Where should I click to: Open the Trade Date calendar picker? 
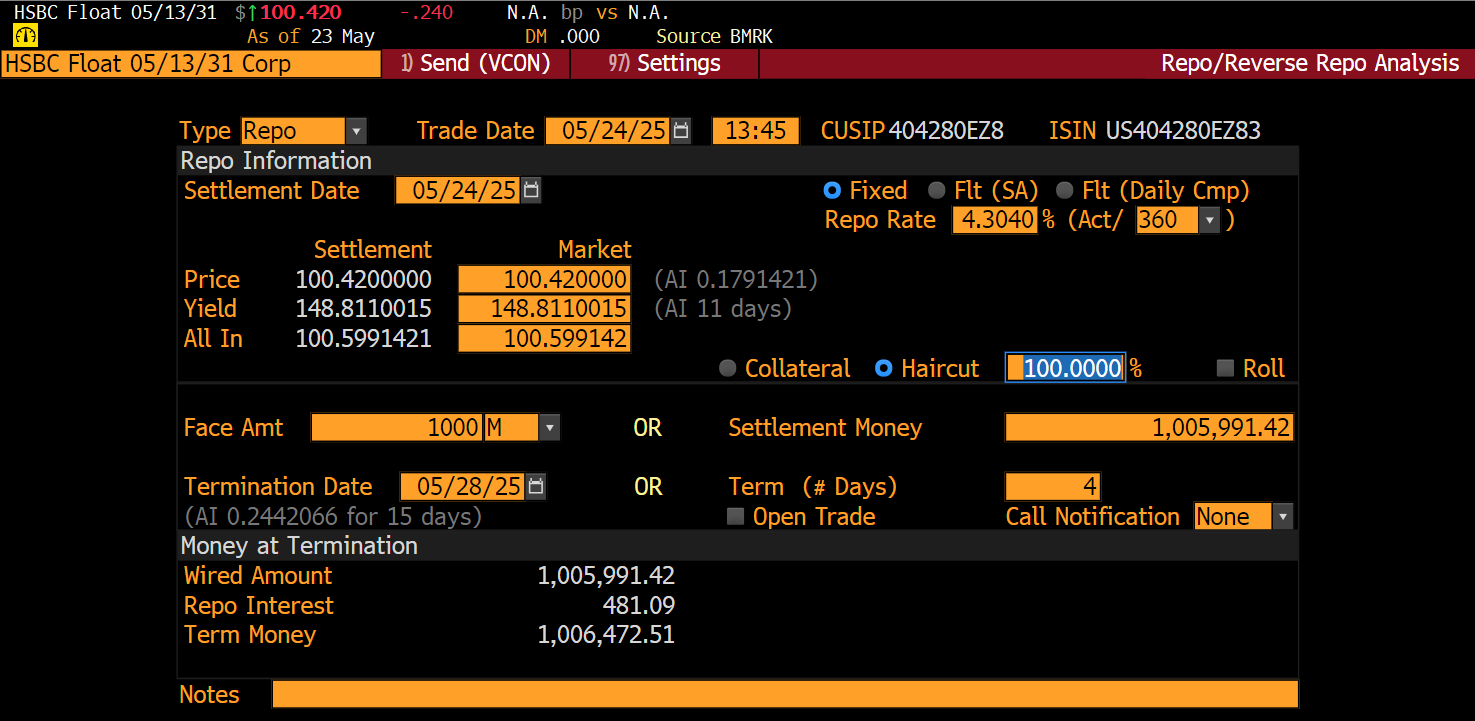[681, 131]
